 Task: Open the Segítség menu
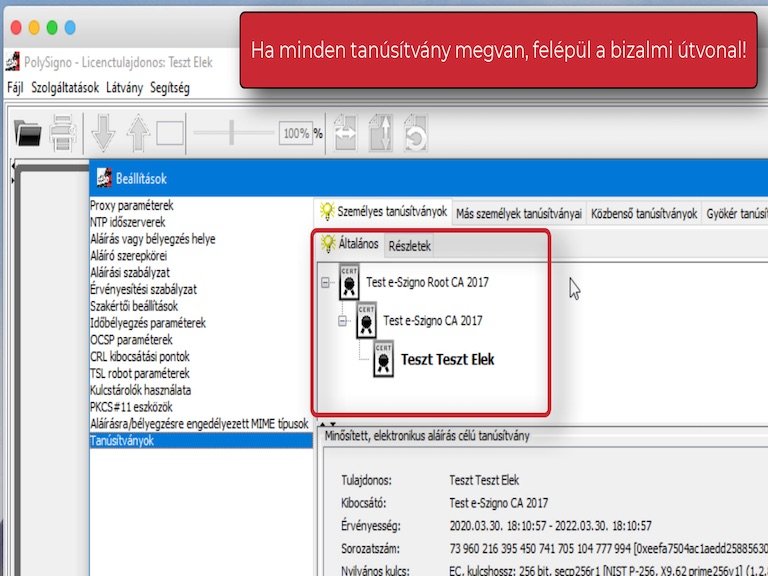[x=169, y=88]
